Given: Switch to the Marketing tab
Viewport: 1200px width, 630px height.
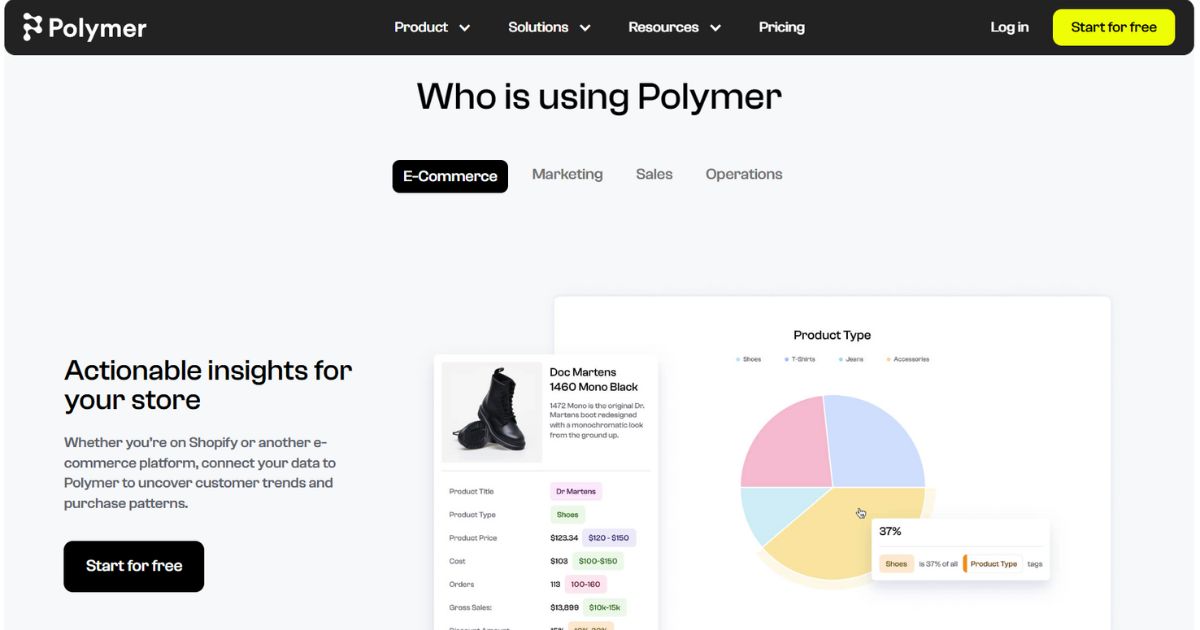Looking at the screenshot, I should pyautogui.click(x=567, y=174).
